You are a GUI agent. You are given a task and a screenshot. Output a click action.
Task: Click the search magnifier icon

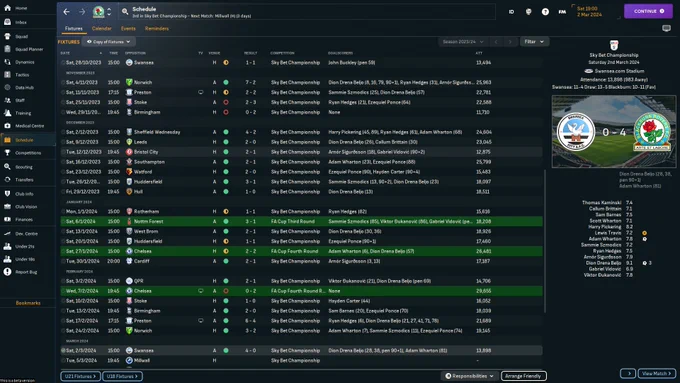[125, 12]
